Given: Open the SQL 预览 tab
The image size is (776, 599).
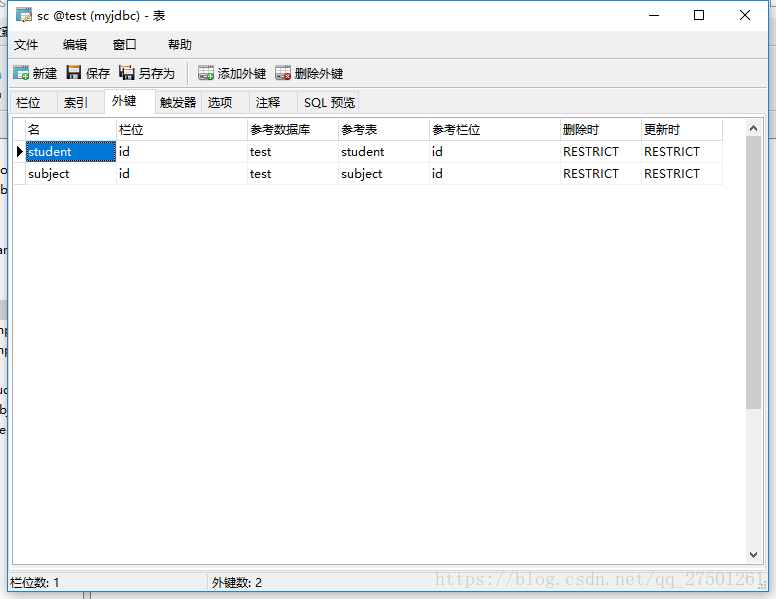Looking at the screenshot, I should (x=328, y=102).
